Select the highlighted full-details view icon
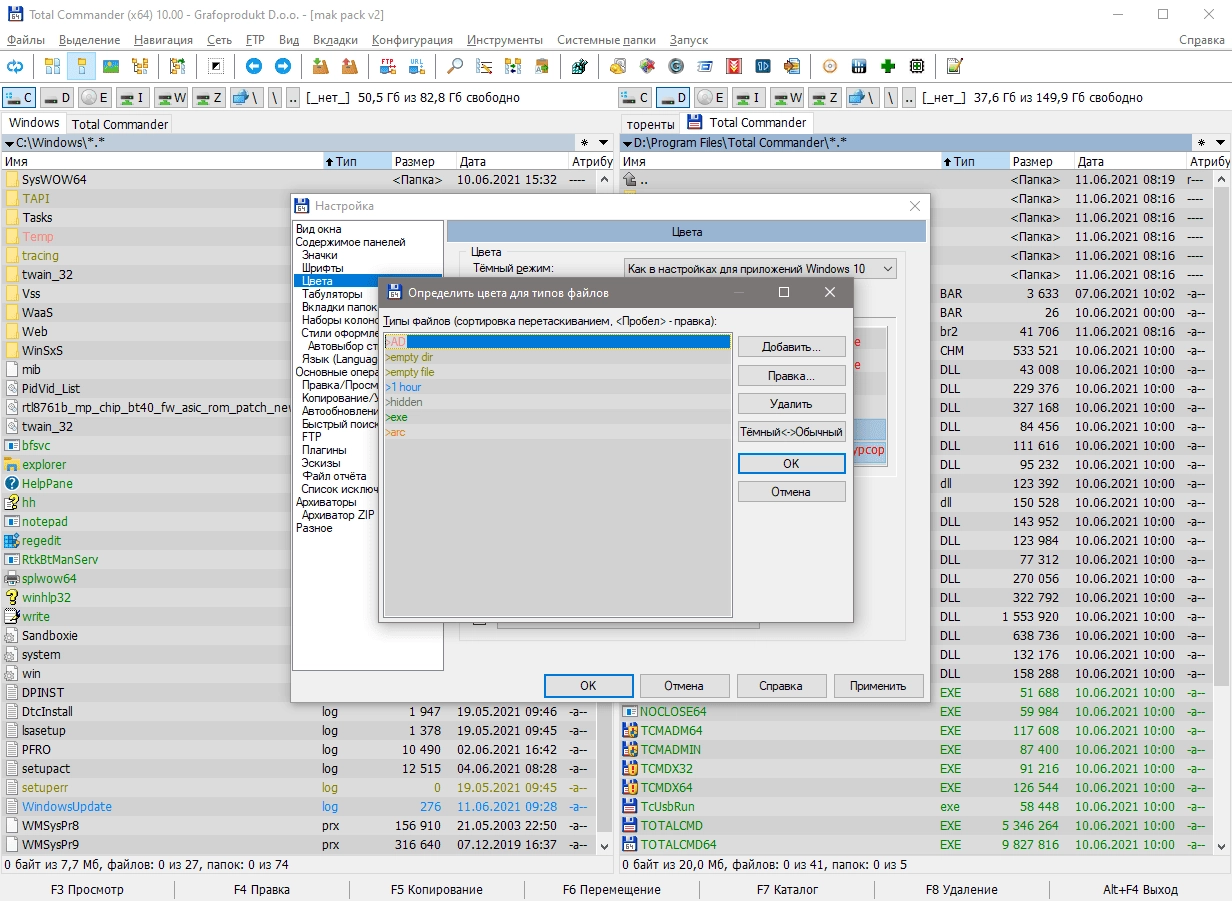1232x901 pixels. [x=81, y=66]
